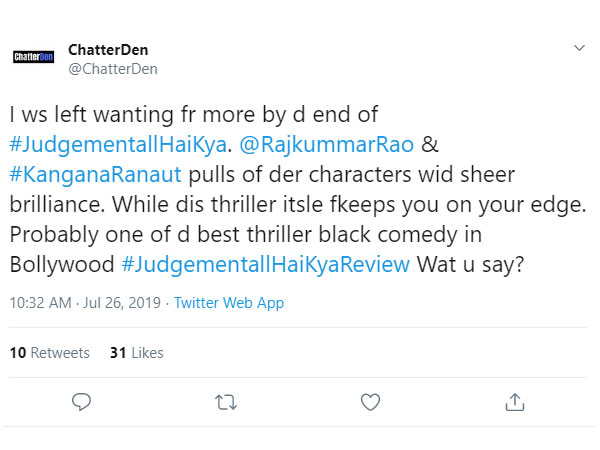View the 10 Retweets list
The width and height of the screenshot is (600, 450).
point(49,353)
